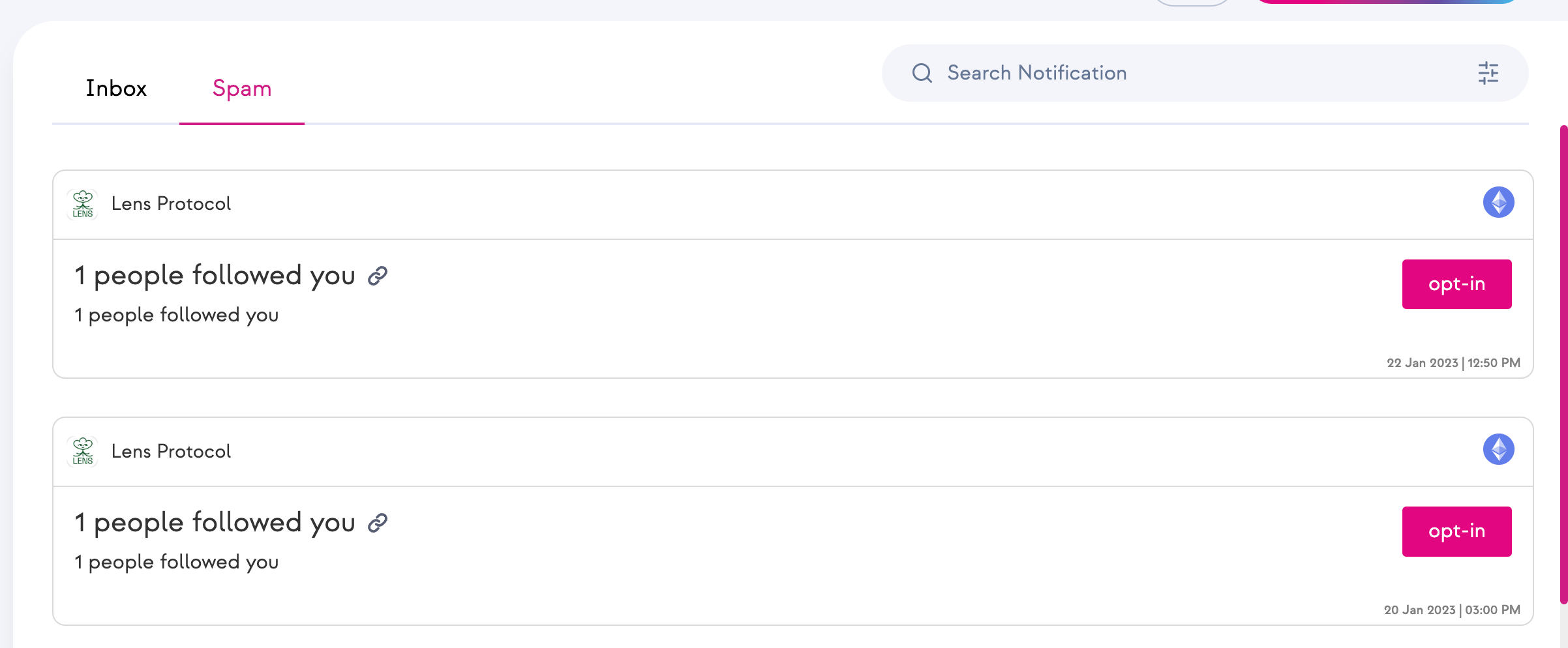Click the pink vertical scrollbar
Screen dimensions: 1568x648
1563,365
